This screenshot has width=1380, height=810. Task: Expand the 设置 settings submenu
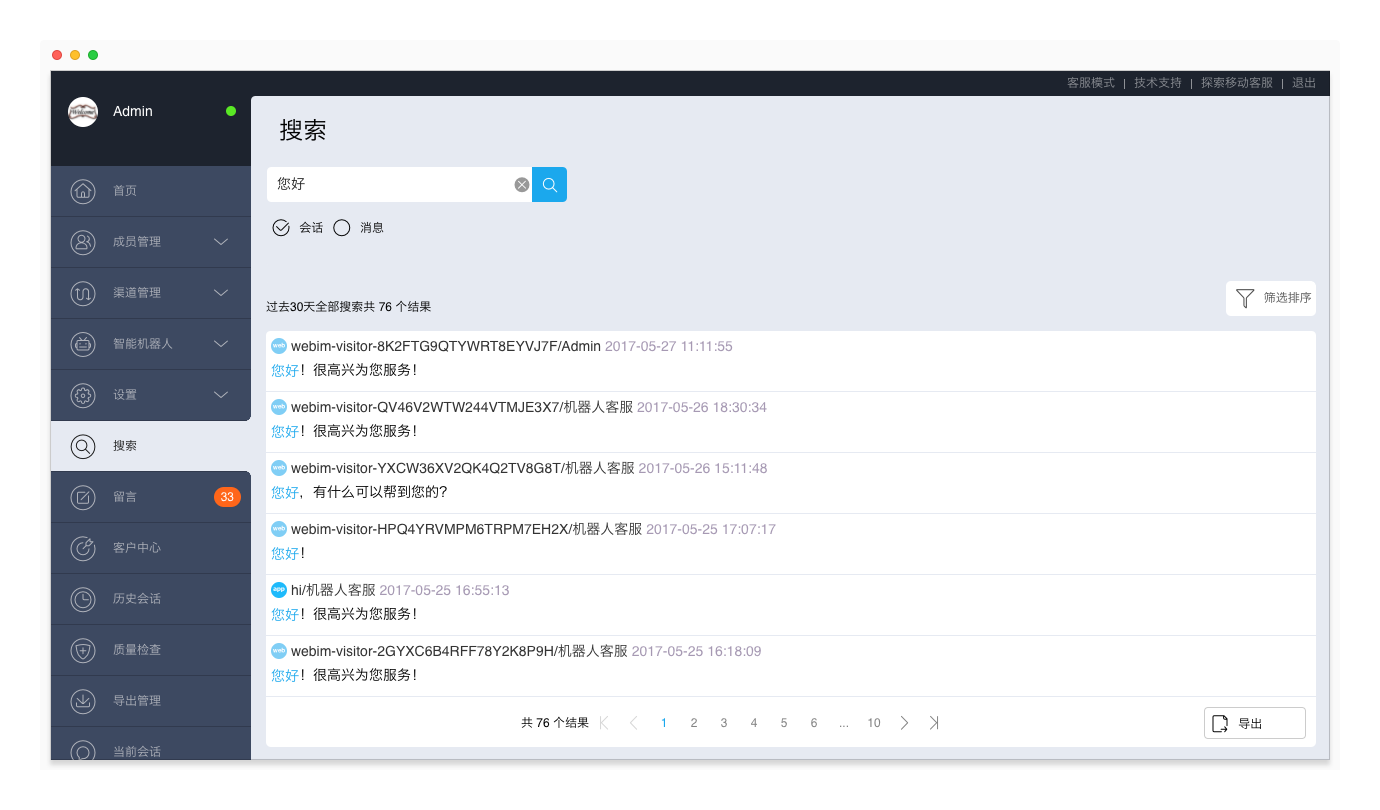221,395
